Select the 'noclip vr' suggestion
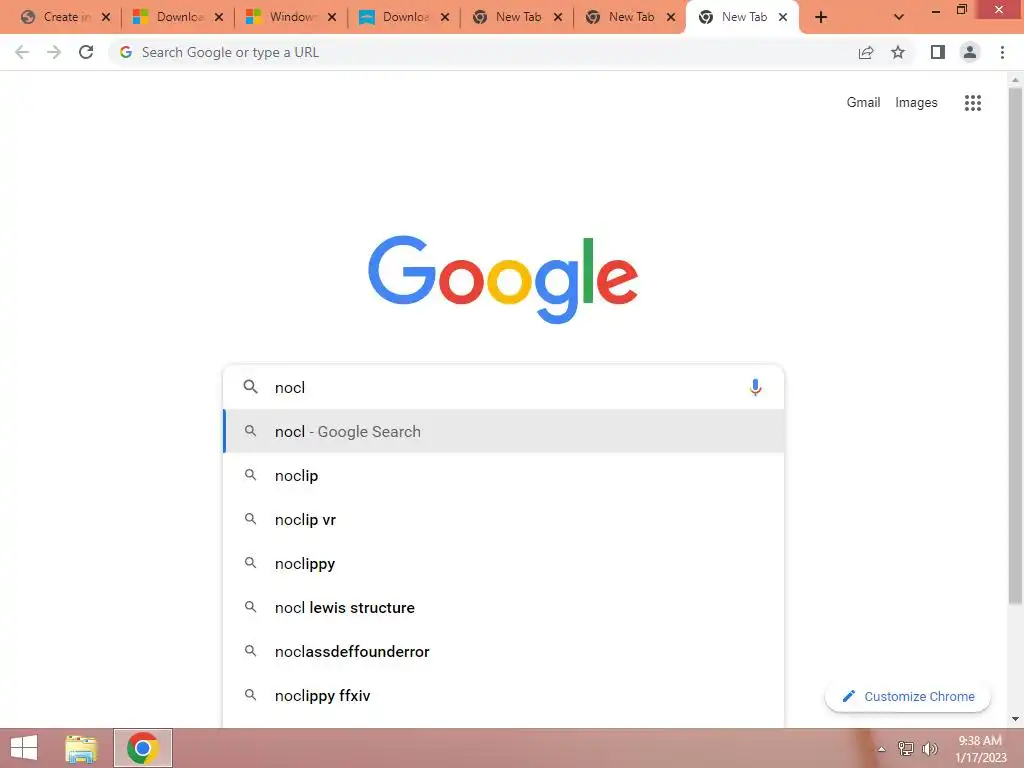Viewport: 1024px width, 768px height. click(504, 520)
